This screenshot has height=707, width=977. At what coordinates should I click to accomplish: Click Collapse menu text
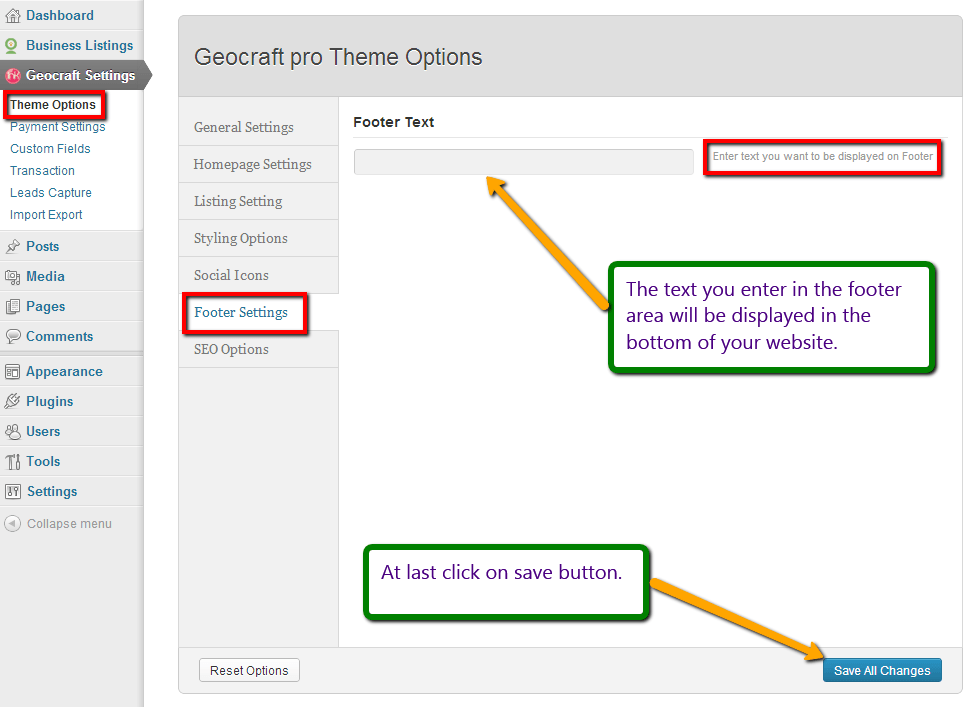[x=69, y=524]
